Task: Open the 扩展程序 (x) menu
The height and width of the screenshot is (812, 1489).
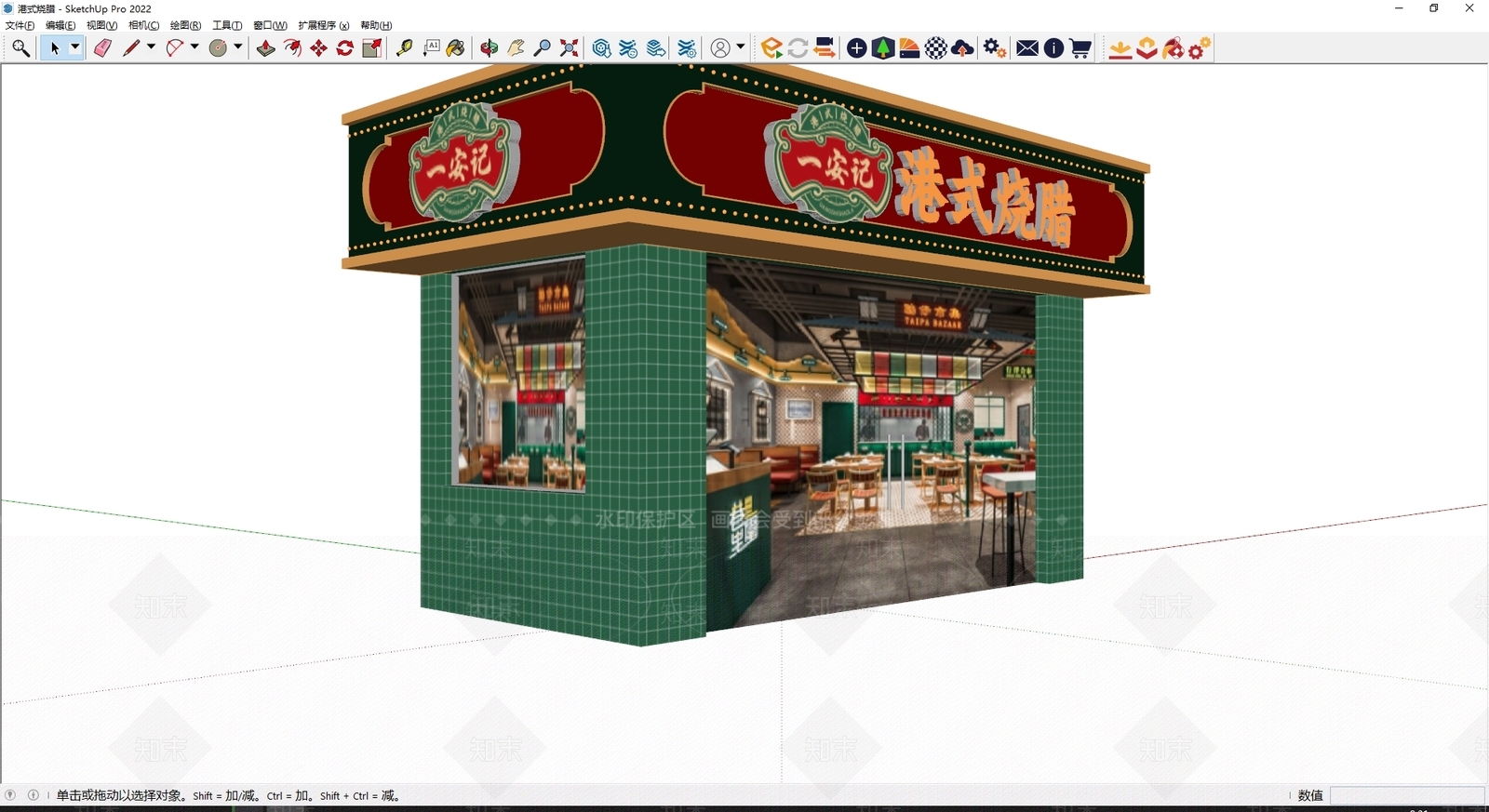Action: click(324, 25)
